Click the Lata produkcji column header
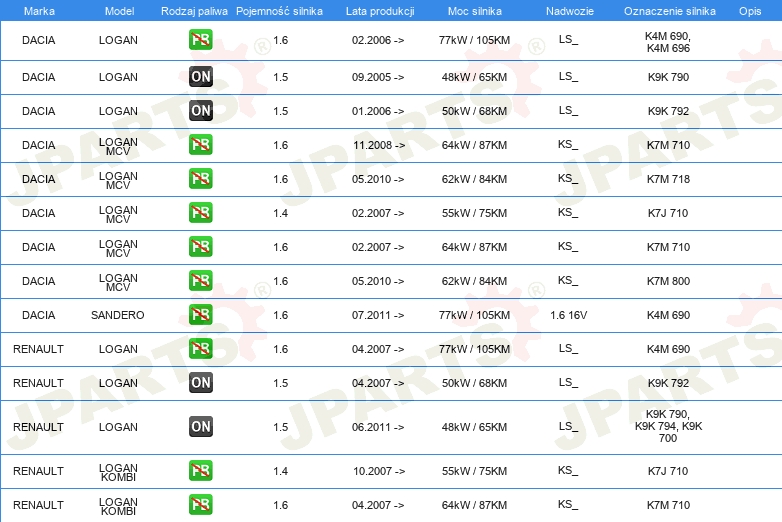 coord(380,11)
